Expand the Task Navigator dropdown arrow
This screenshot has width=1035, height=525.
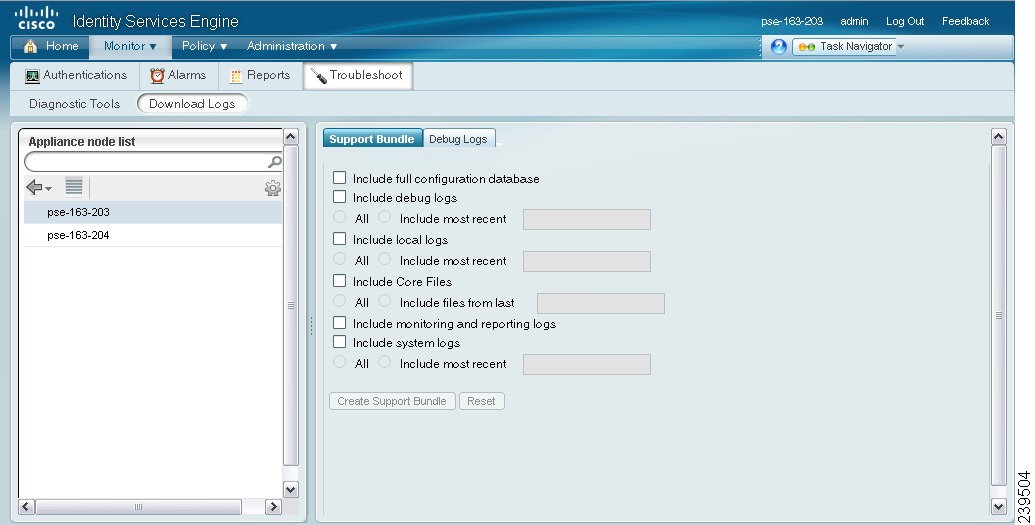pyautogui.click(x=901, y=47)
